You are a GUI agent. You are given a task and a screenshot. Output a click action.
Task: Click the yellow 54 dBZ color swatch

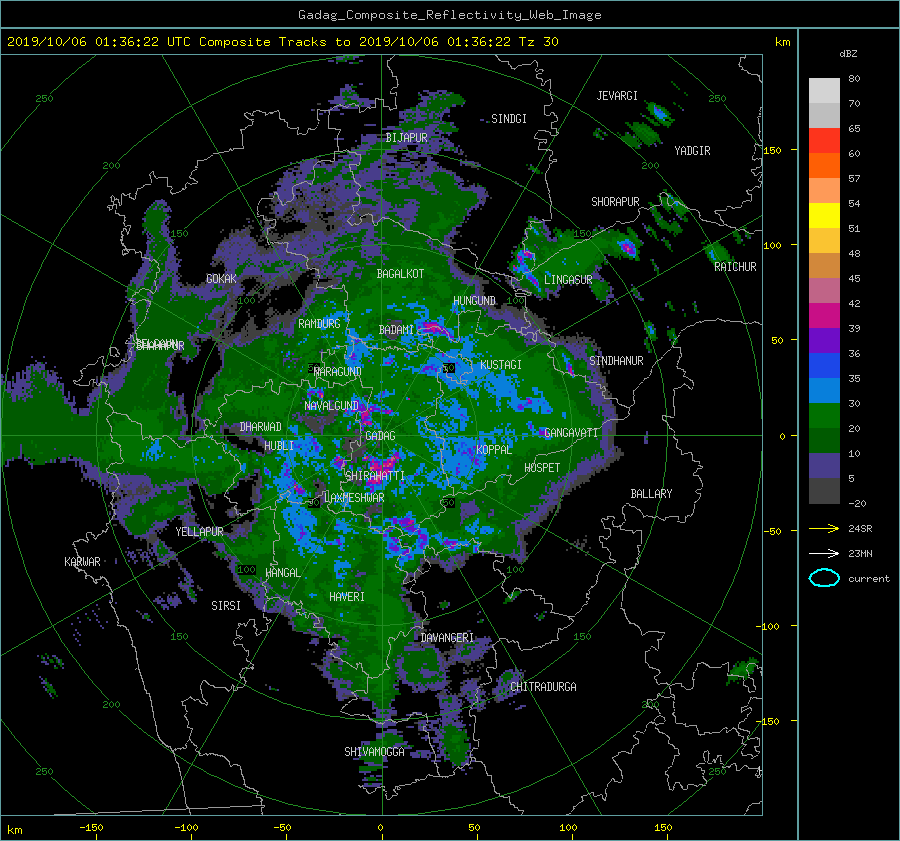point(824,215)
